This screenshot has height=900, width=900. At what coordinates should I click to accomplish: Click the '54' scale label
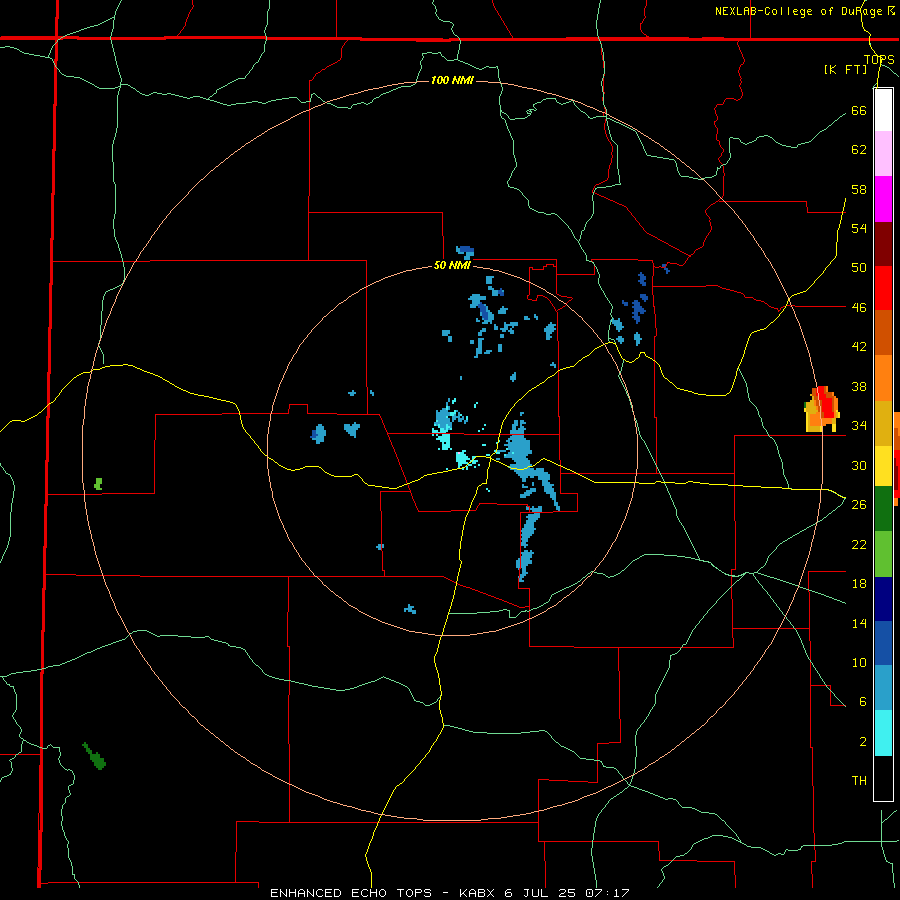click(x=859, y=228)
